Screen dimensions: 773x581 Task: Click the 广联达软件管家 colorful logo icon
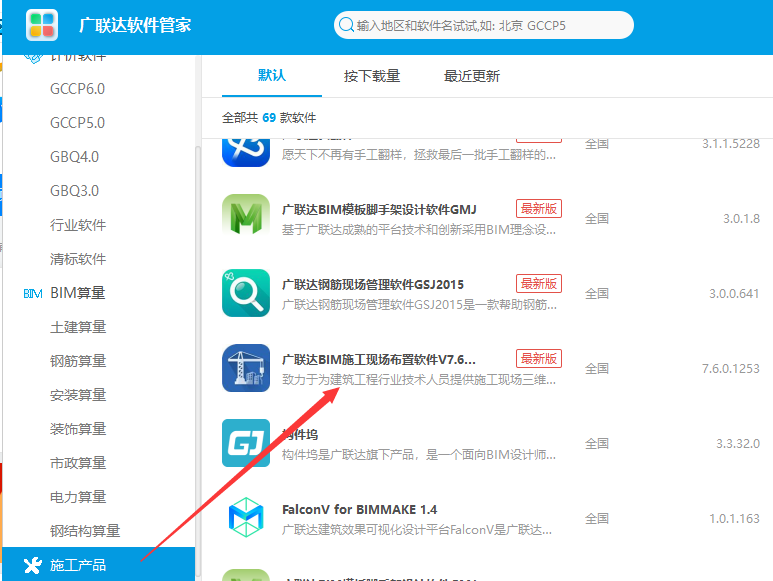coord(42,25)
